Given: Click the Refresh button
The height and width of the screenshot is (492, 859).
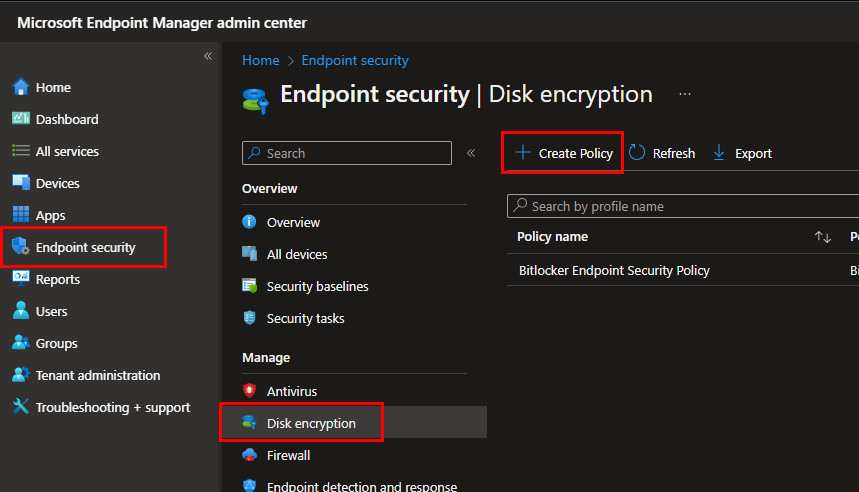Looking at the screenshot, I should click(x=662, y=153).
